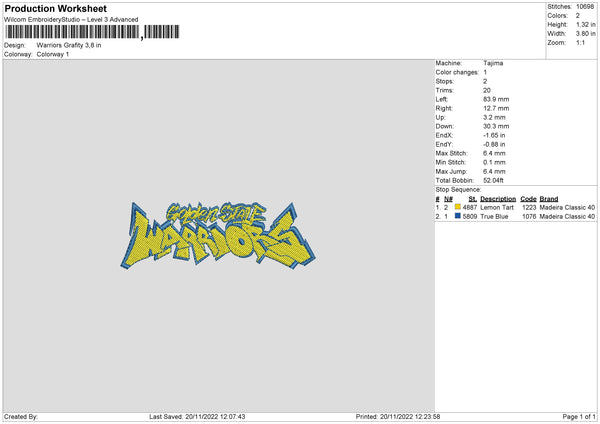
Task: Click the Stop Sequence heading
Action: tap(458, 190)
